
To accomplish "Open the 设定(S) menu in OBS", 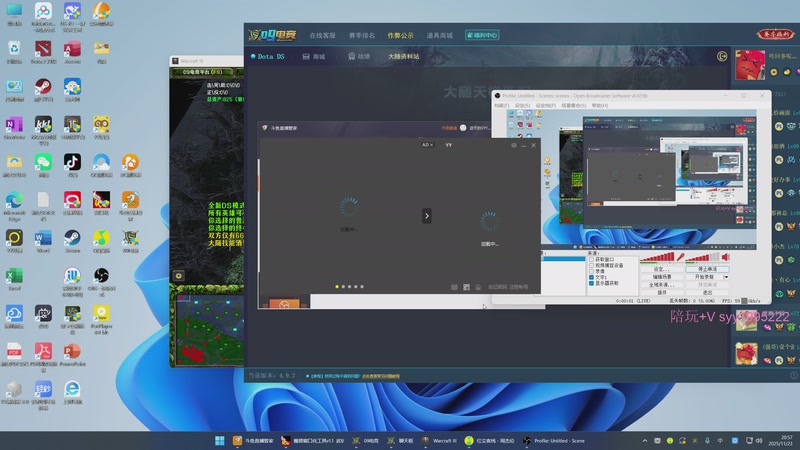I will (522, 106).
